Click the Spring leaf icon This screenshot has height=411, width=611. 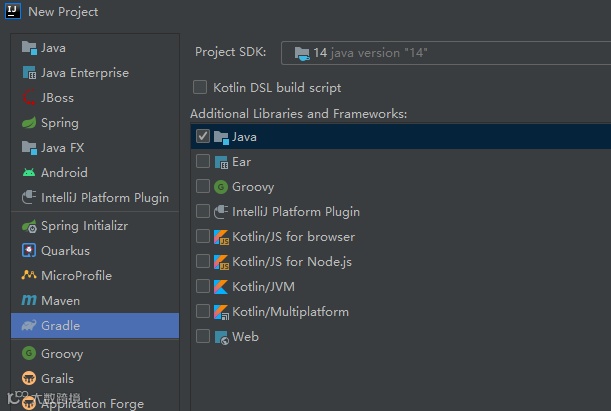tap(29, 123)
